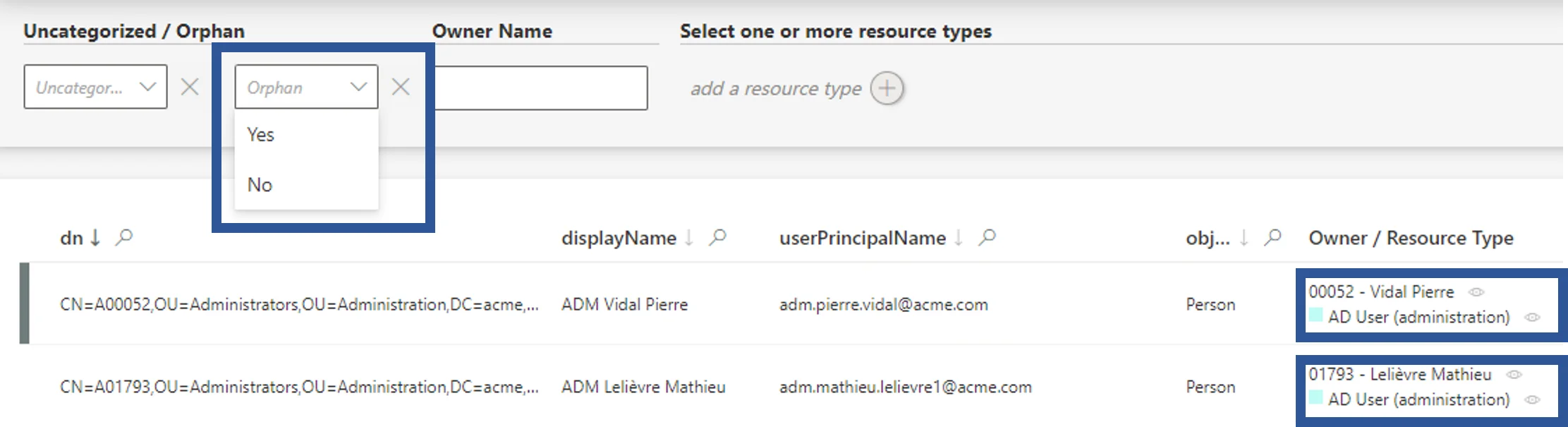Click AD User color swatch in Lelièvre row
Image resolution: width=1568 pixels, height=427 pixels.
(1315, 398)
